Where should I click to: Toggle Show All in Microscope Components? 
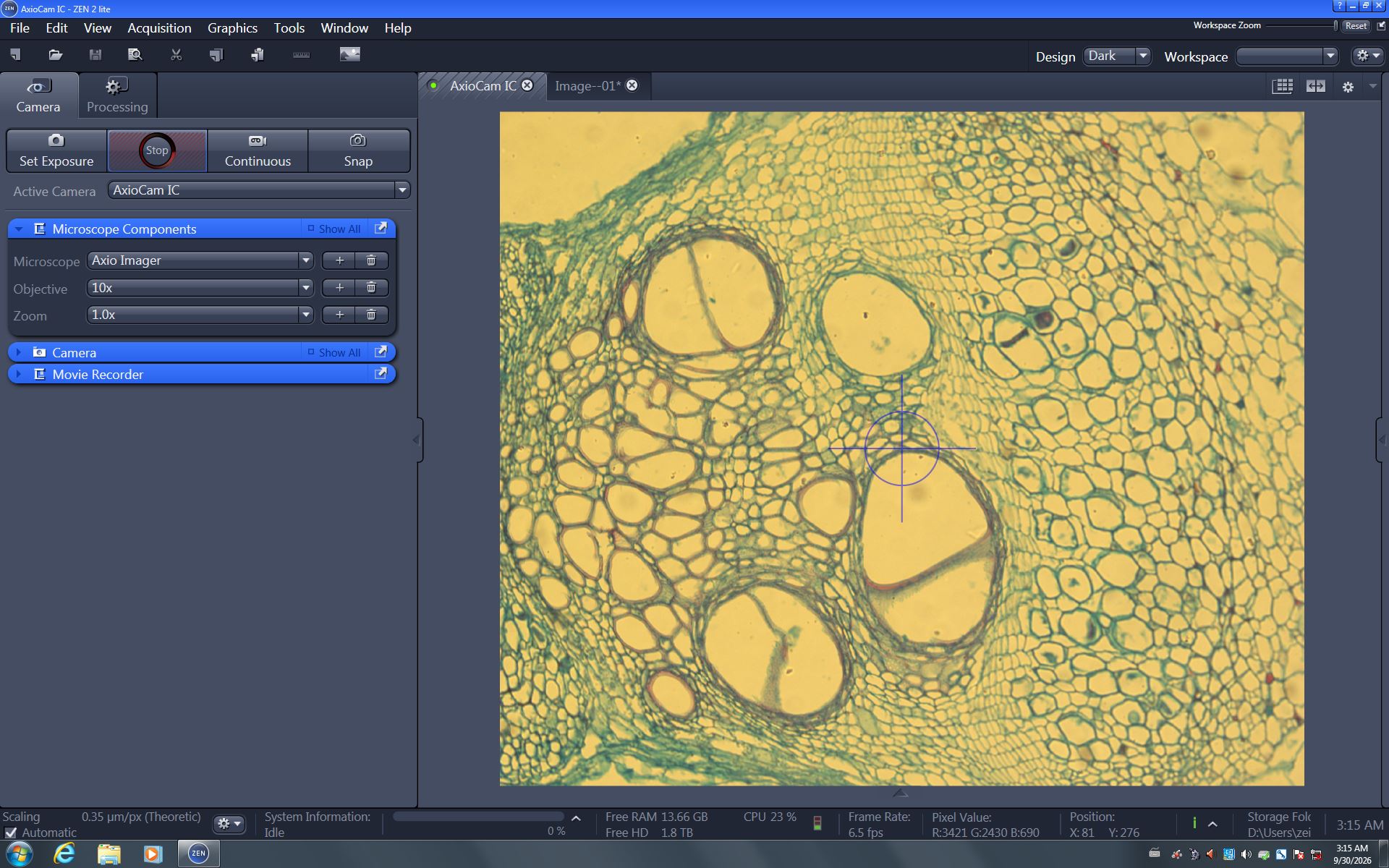pyautogui.click(x=334, y=229)
